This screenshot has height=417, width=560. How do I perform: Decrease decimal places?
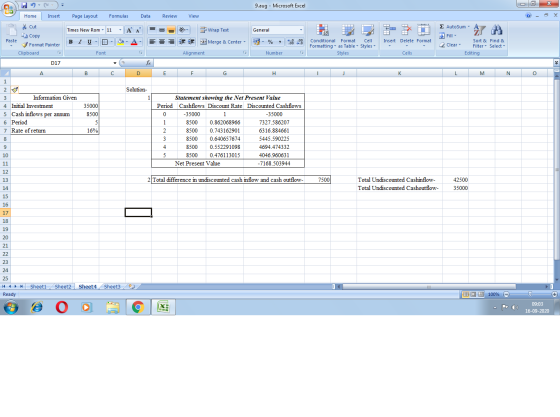coord(300,42)
